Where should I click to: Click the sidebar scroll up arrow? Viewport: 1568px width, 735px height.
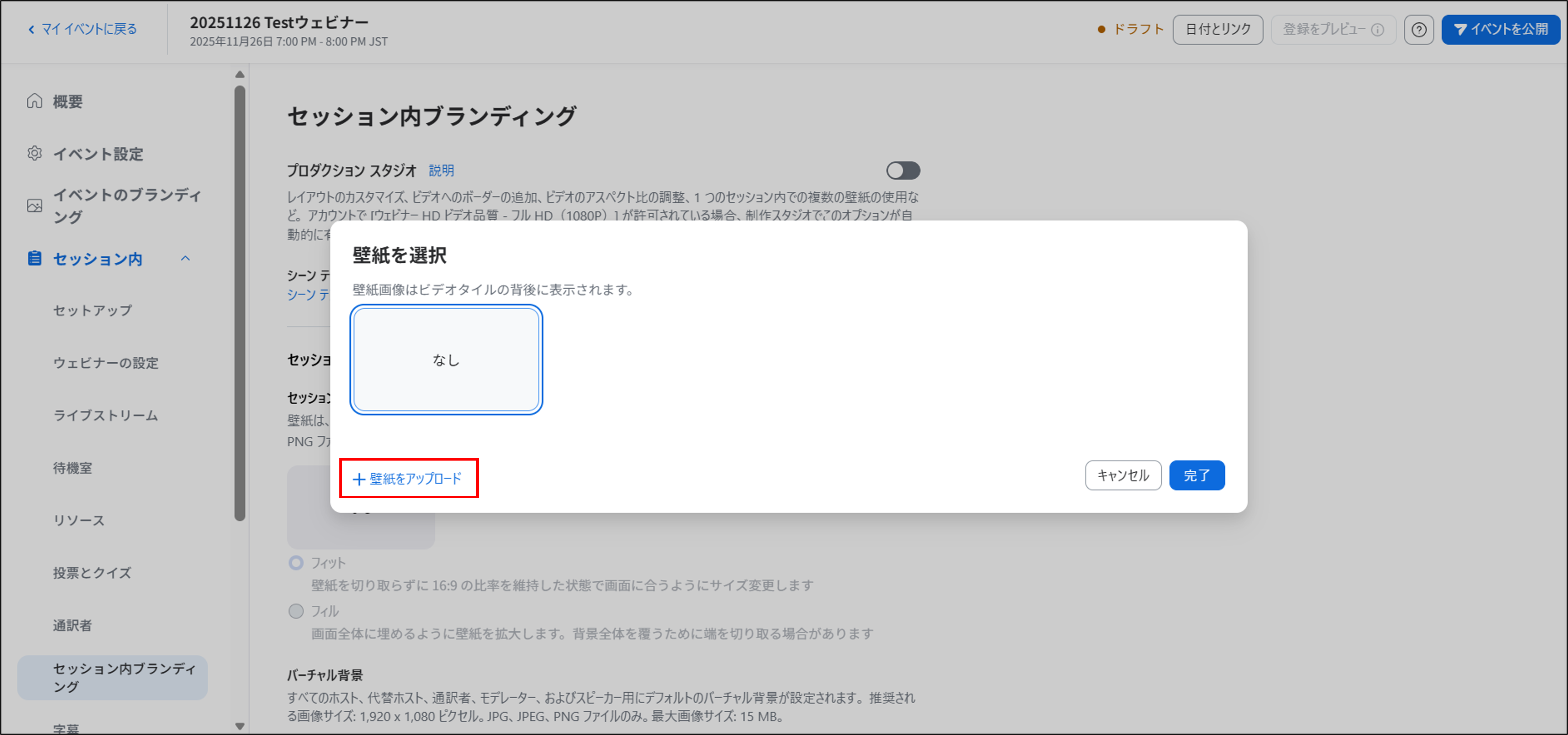pos(240,74)
